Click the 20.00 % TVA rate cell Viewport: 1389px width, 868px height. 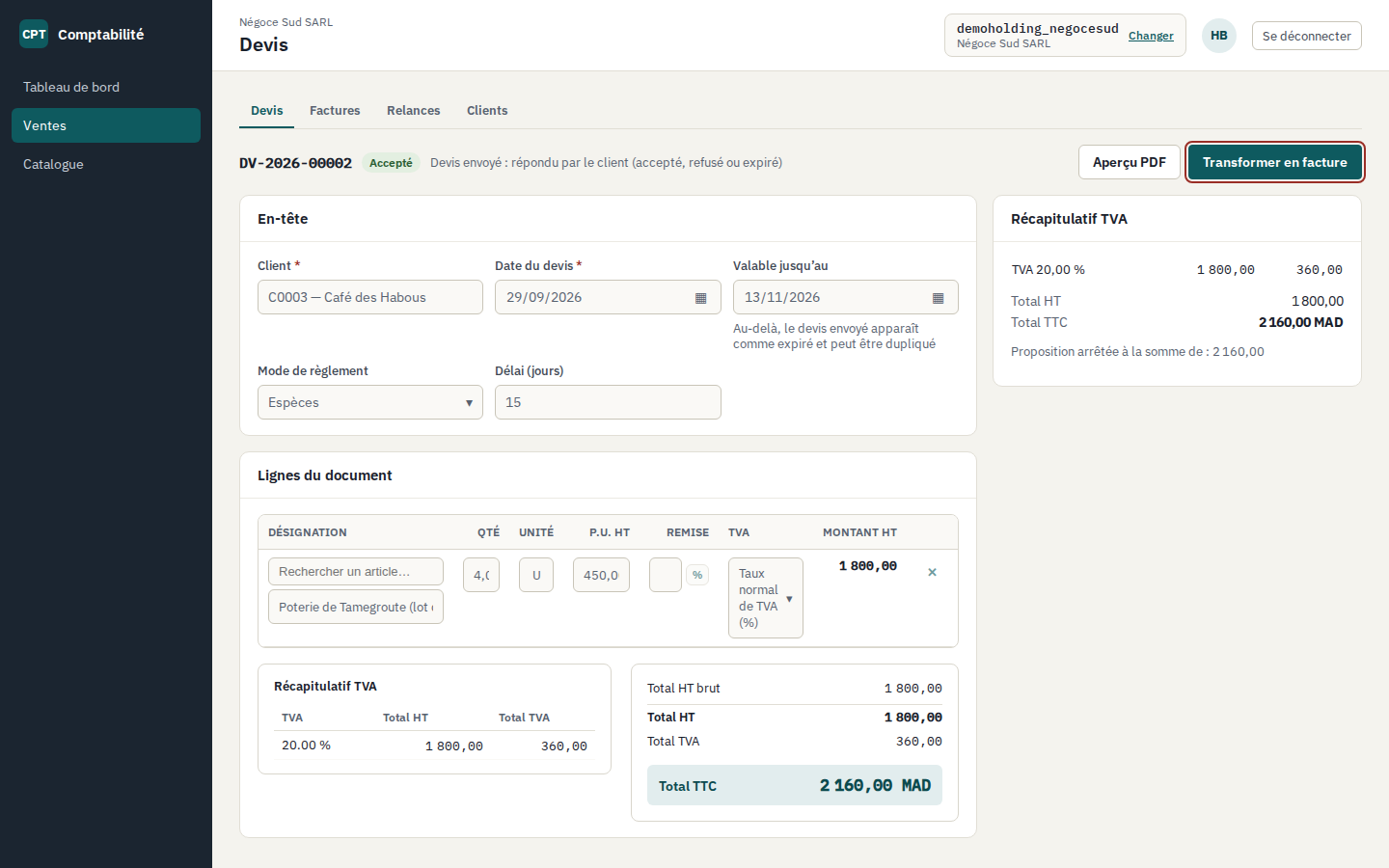coord(306,746)
